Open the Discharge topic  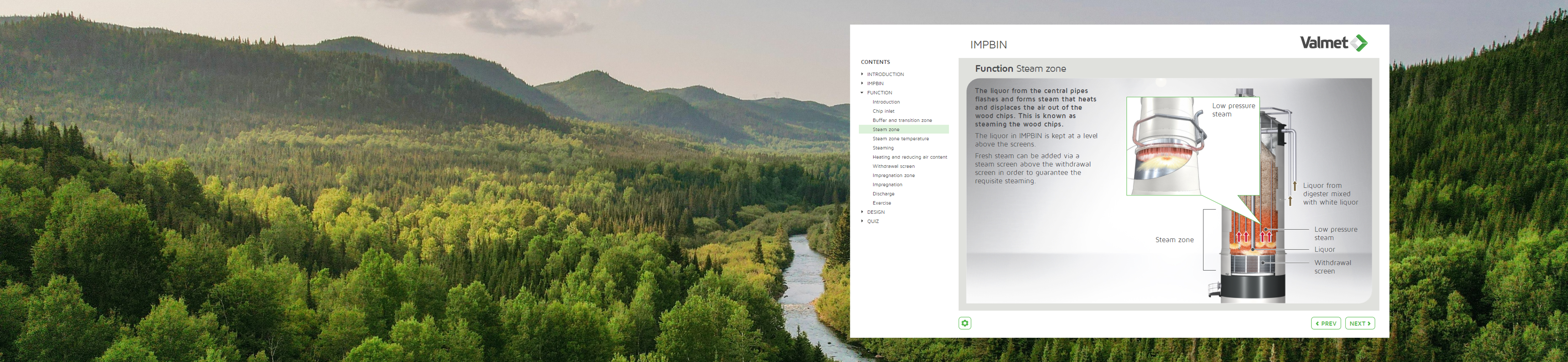883,193
